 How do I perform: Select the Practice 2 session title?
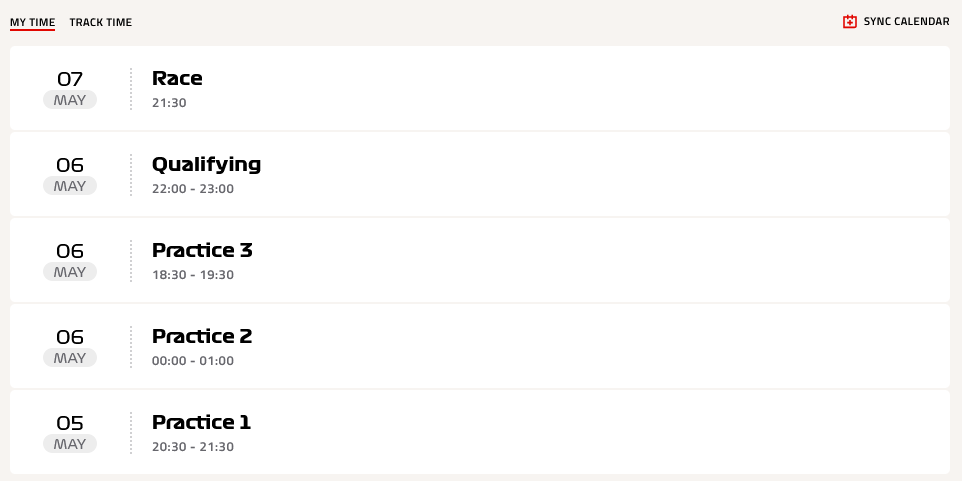202,336
